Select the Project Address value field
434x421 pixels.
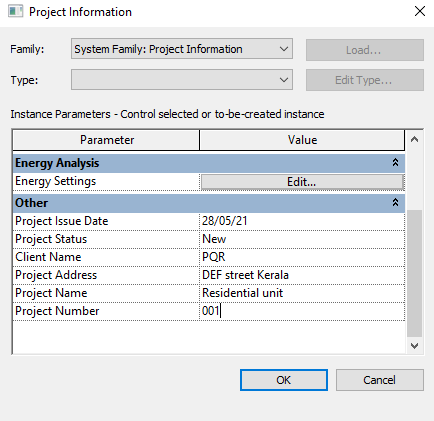302,275
